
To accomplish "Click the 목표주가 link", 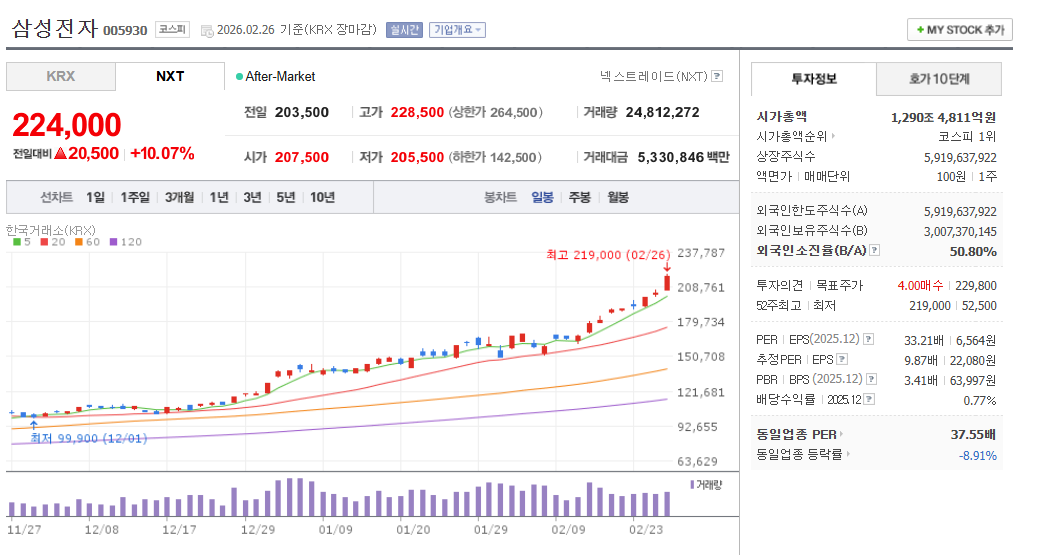I will 840,285.
